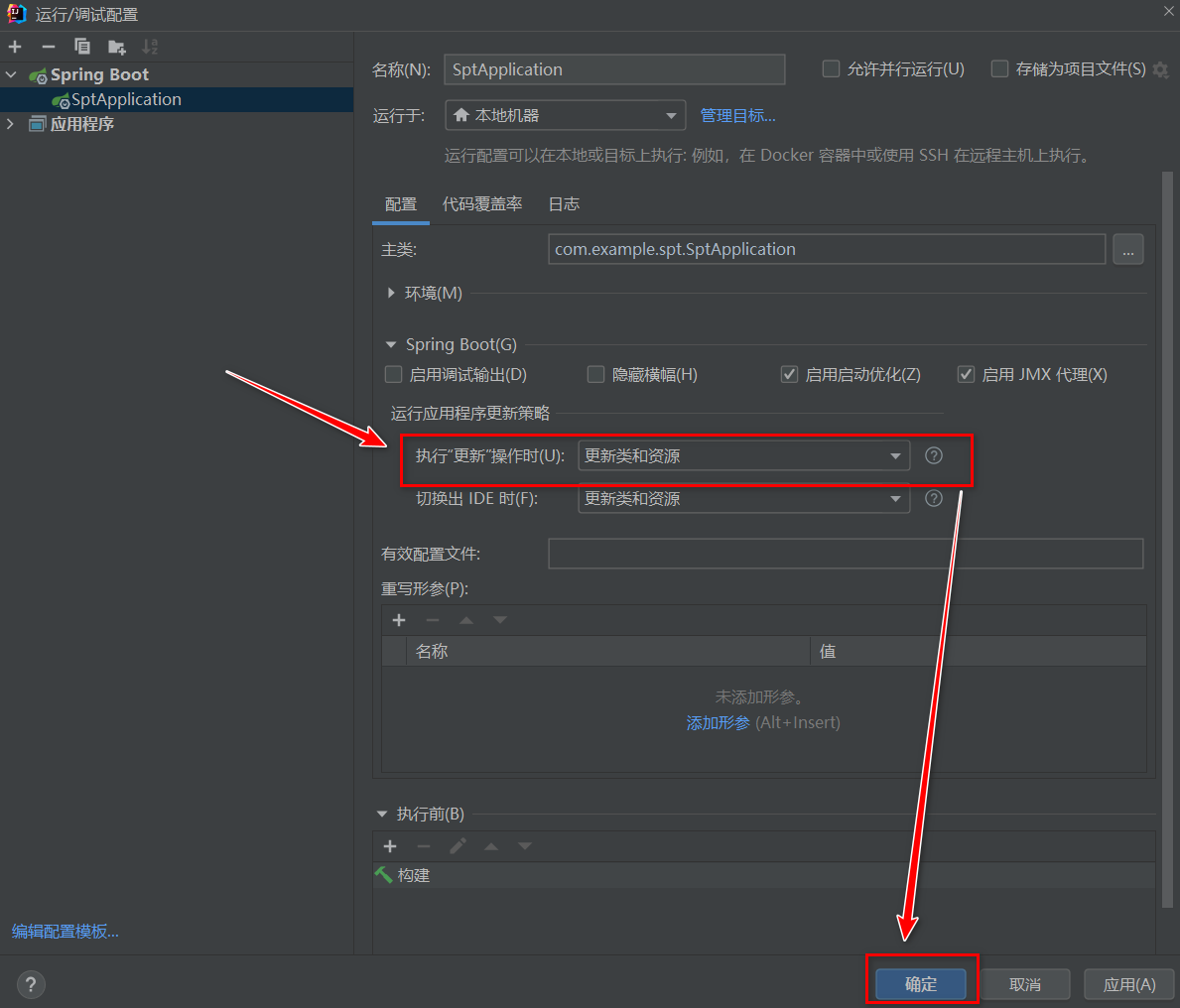Click the vertical scrollbar of the configuration panel

pyautogui.click(x=1167, y=540)
